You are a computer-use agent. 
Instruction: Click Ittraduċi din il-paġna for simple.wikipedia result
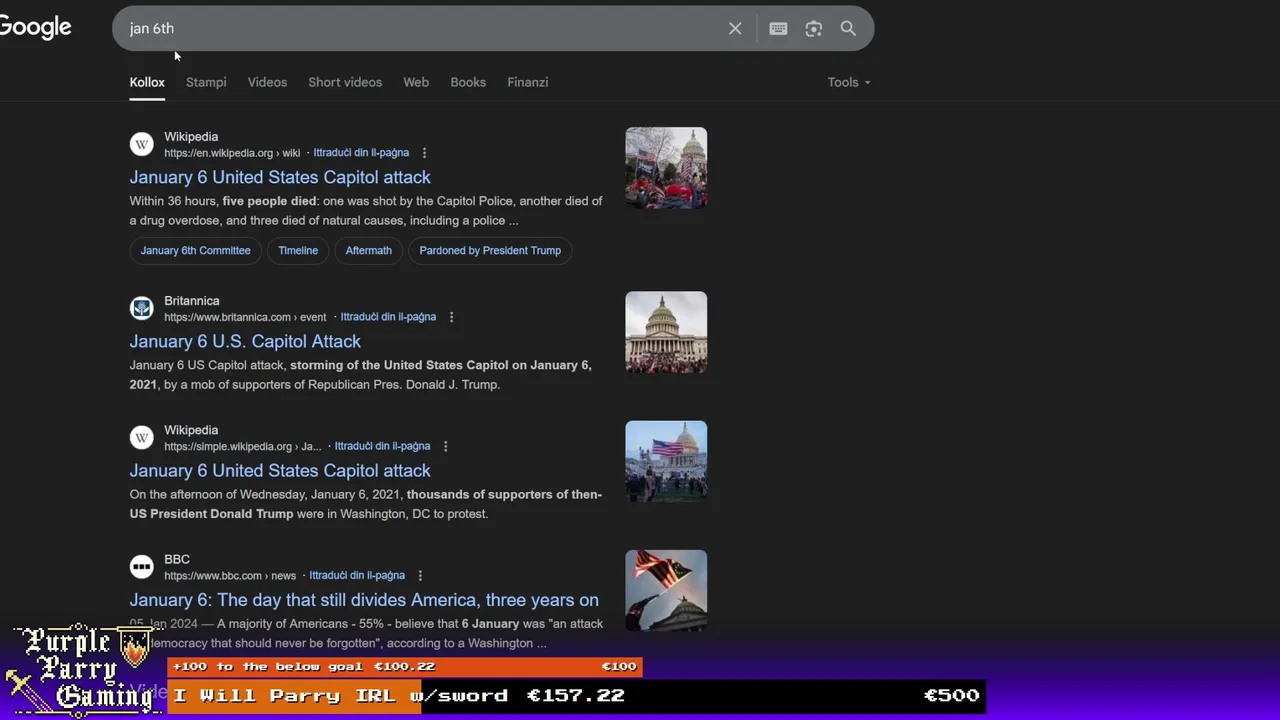point(382,446)
